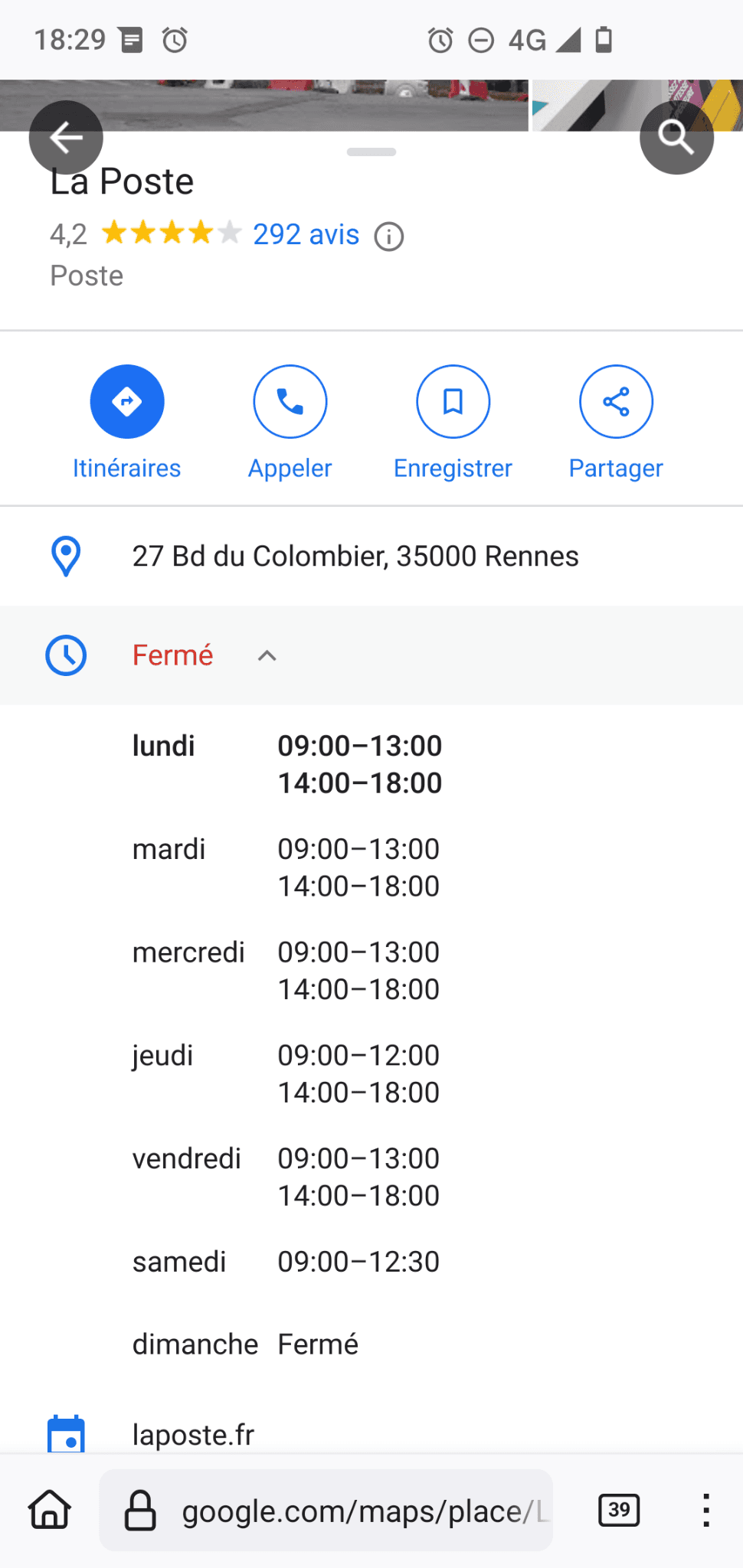Viewport: 743px width, 1568px height.
Task: Save the place with the Enregistrer icon
Action: pyautogui.click(x=453, y=402)
